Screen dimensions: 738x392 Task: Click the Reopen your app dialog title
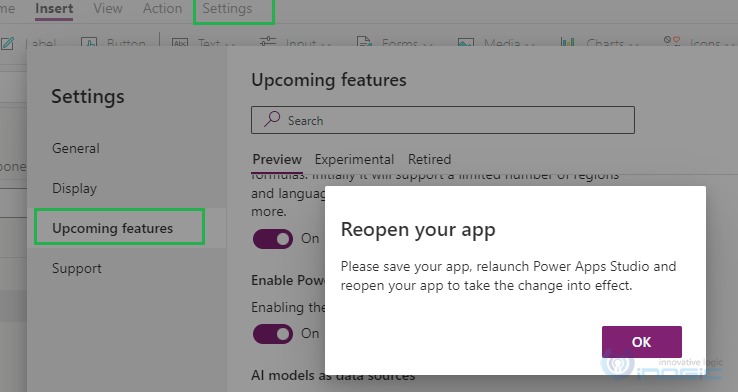point(418,230)
